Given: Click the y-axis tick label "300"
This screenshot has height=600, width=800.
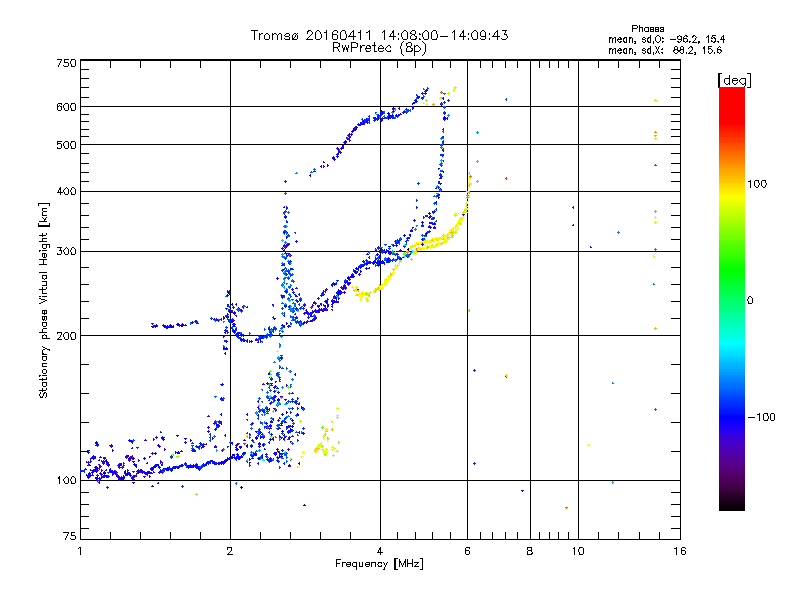Looking at the screenshot, I should 66,251.
